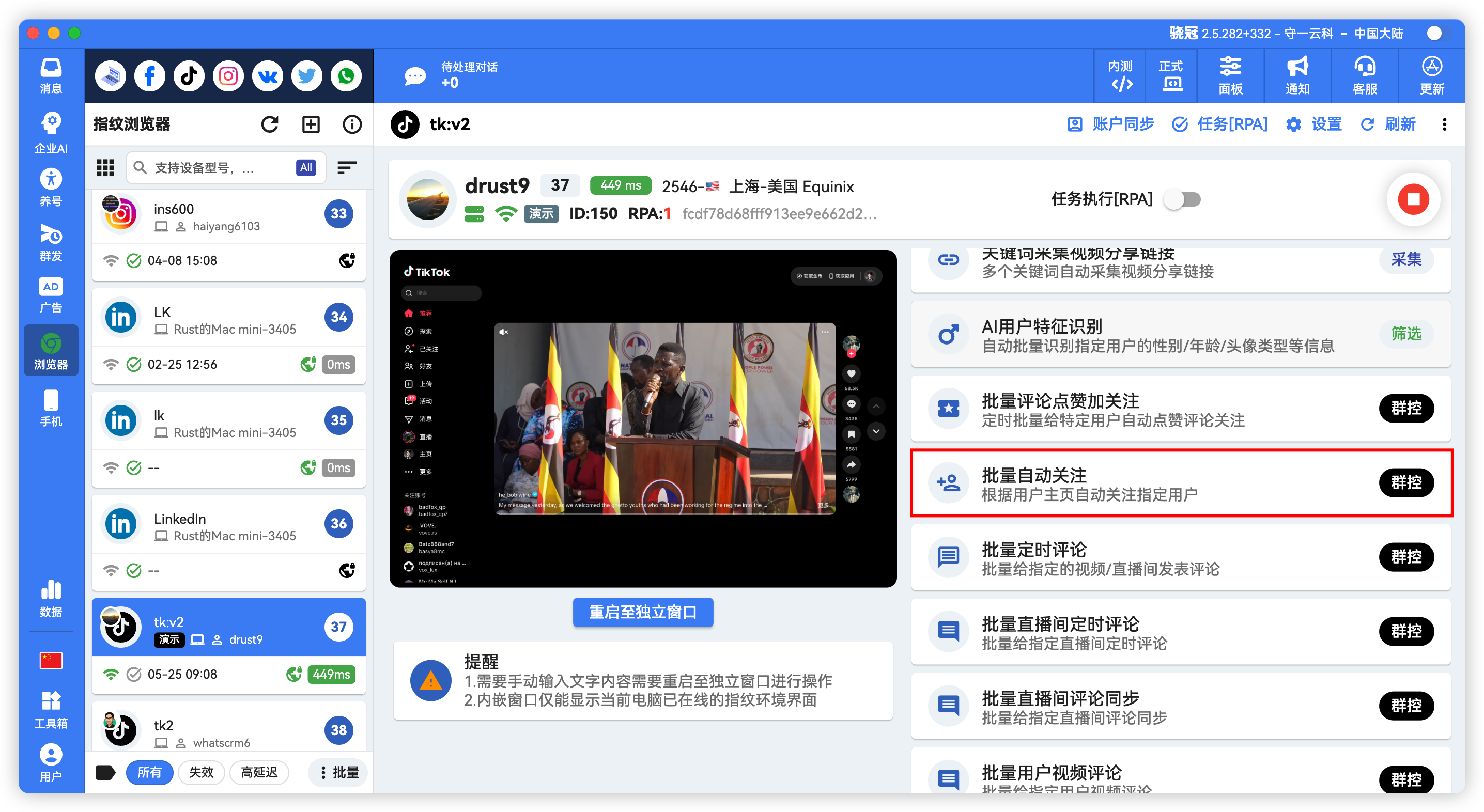Unmute the TikTok video speaker icon

coord(504,332)
